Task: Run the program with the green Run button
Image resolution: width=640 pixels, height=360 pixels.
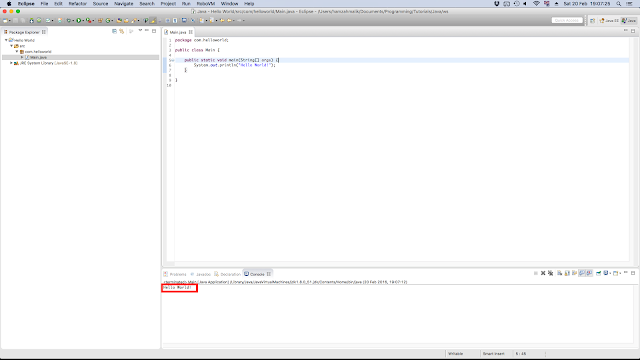Action: point(79,20)
